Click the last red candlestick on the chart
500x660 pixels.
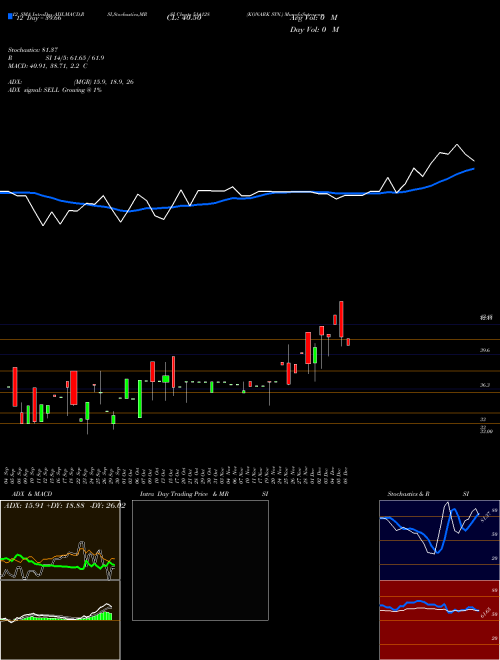[348, 342]
